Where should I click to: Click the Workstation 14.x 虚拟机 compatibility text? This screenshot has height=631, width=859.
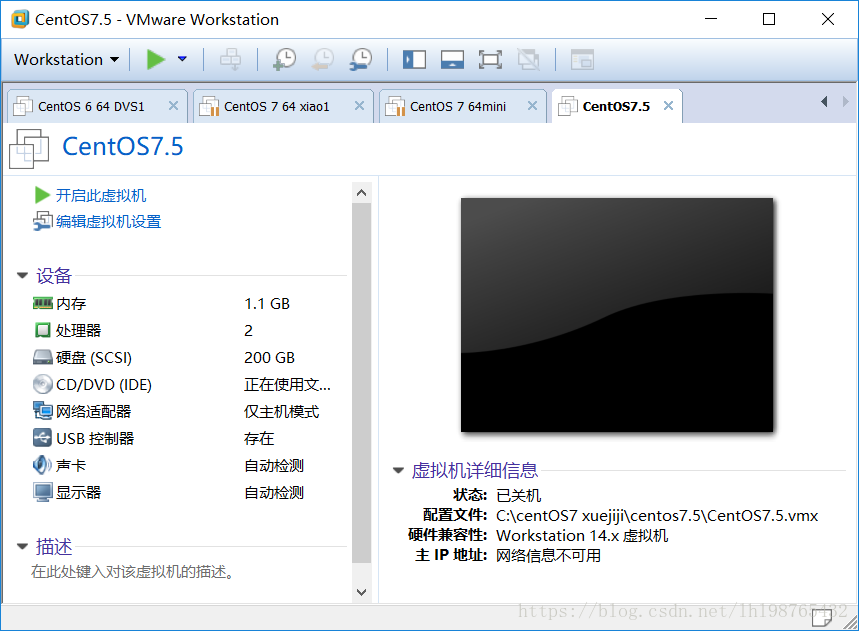(x=582, y=535)
